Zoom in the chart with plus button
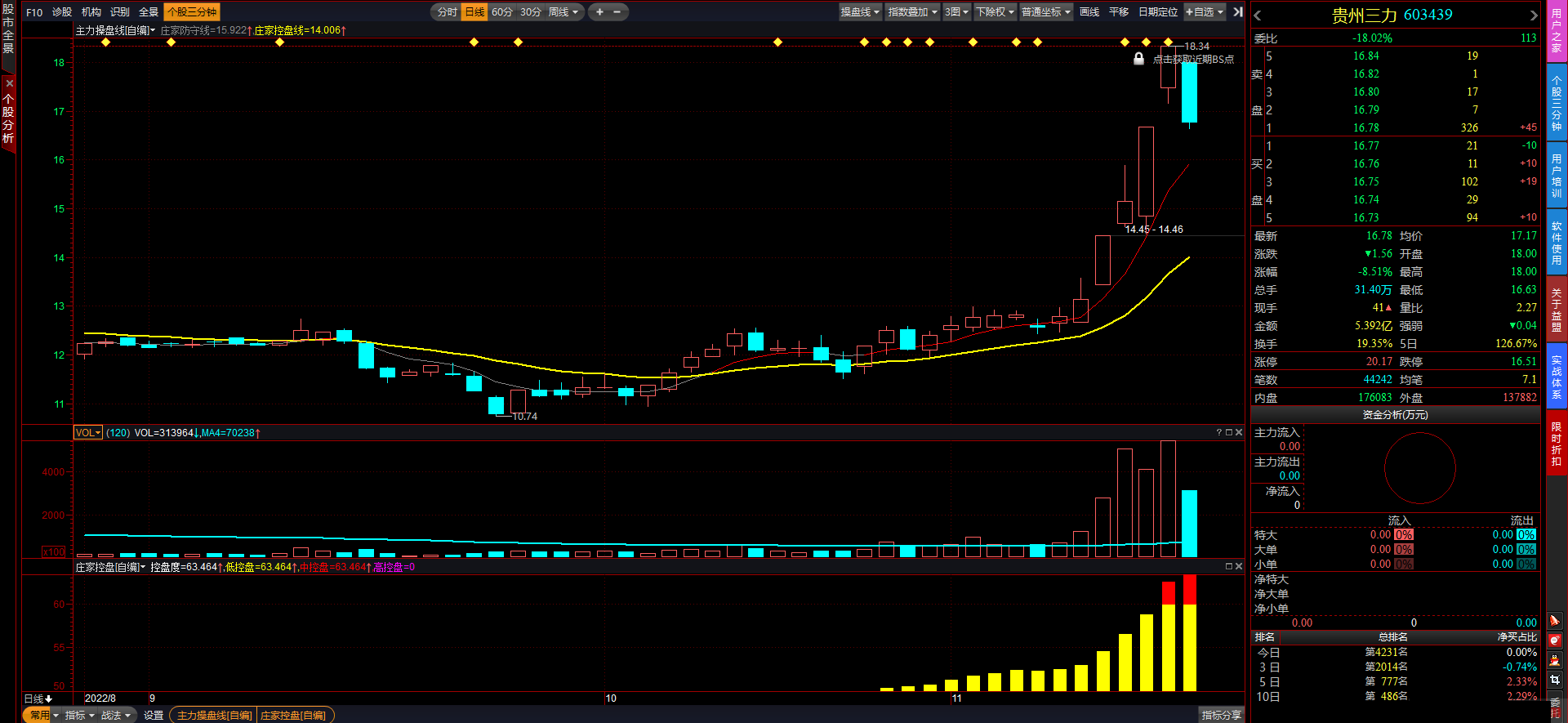Viewport: 1568px width, 723px height. tap(599, 11)
